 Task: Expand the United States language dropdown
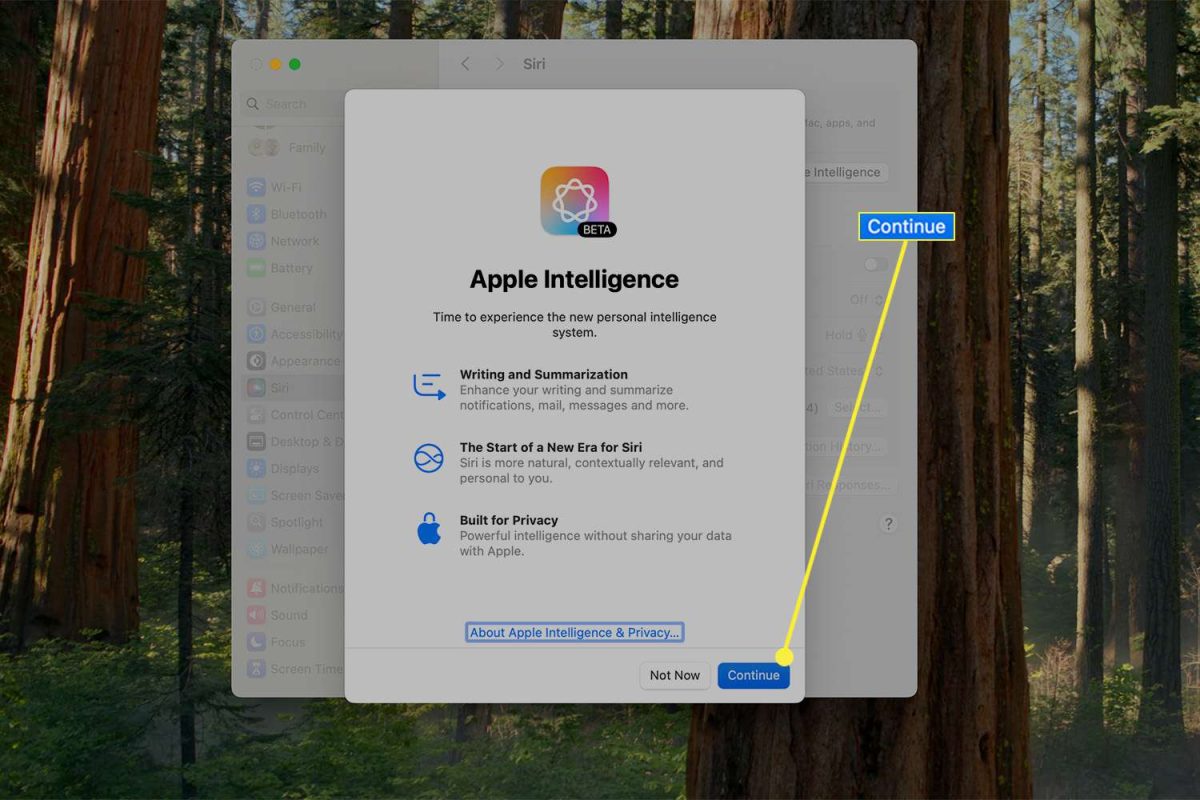tap(844, 370)
